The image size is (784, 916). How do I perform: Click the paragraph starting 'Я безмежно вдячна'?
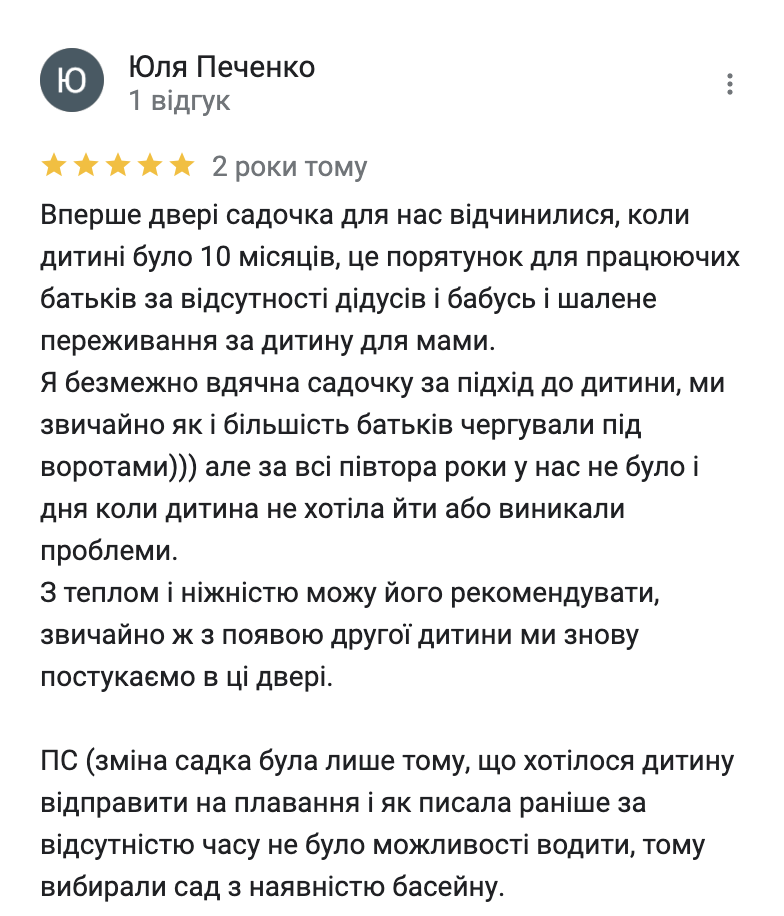383,467
